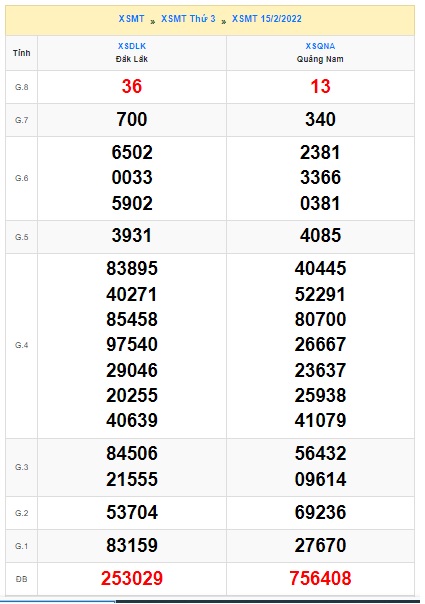Select the Đắk Lắk G.8 number 36
The width and height of the screenshot is (425, 604).
pyautogui.click(x=132, y=86)
